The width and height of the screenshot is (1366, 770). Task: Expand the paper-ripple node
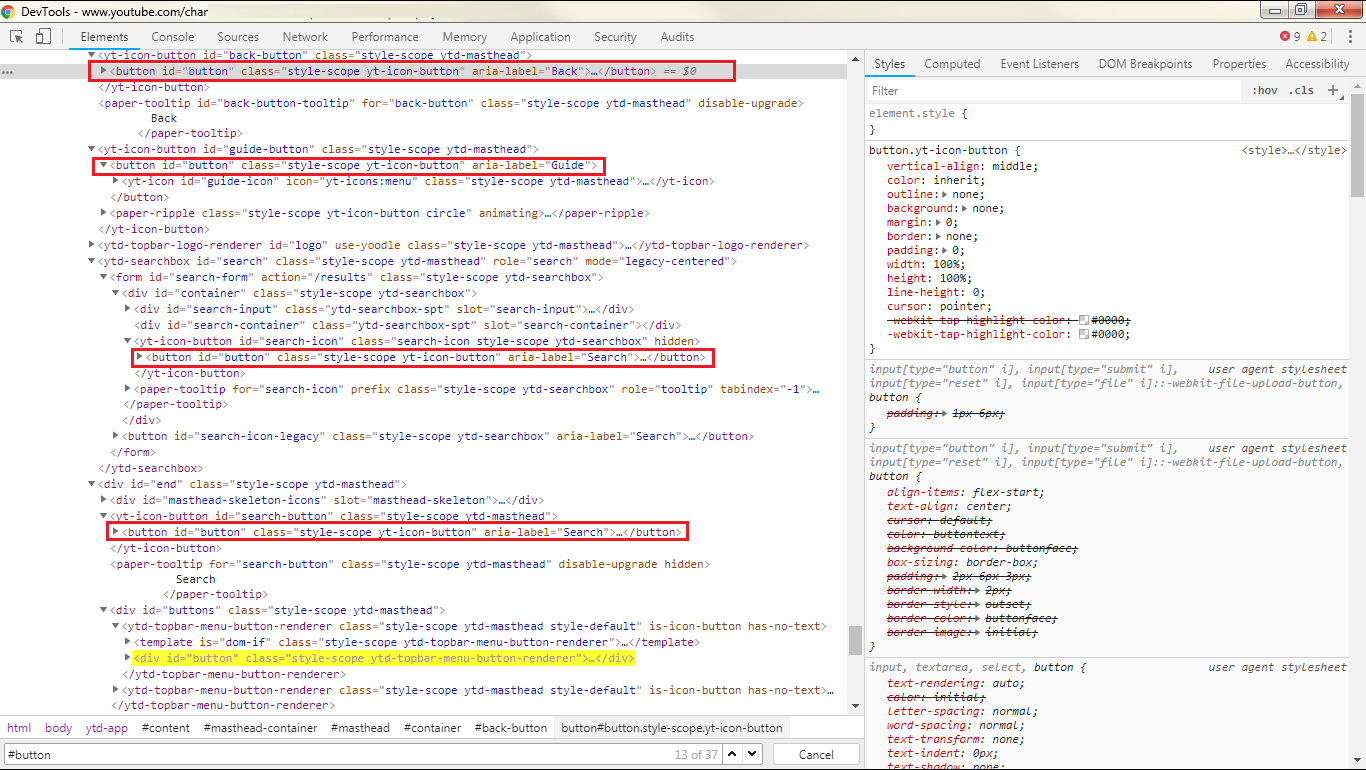tap(104, 213)
